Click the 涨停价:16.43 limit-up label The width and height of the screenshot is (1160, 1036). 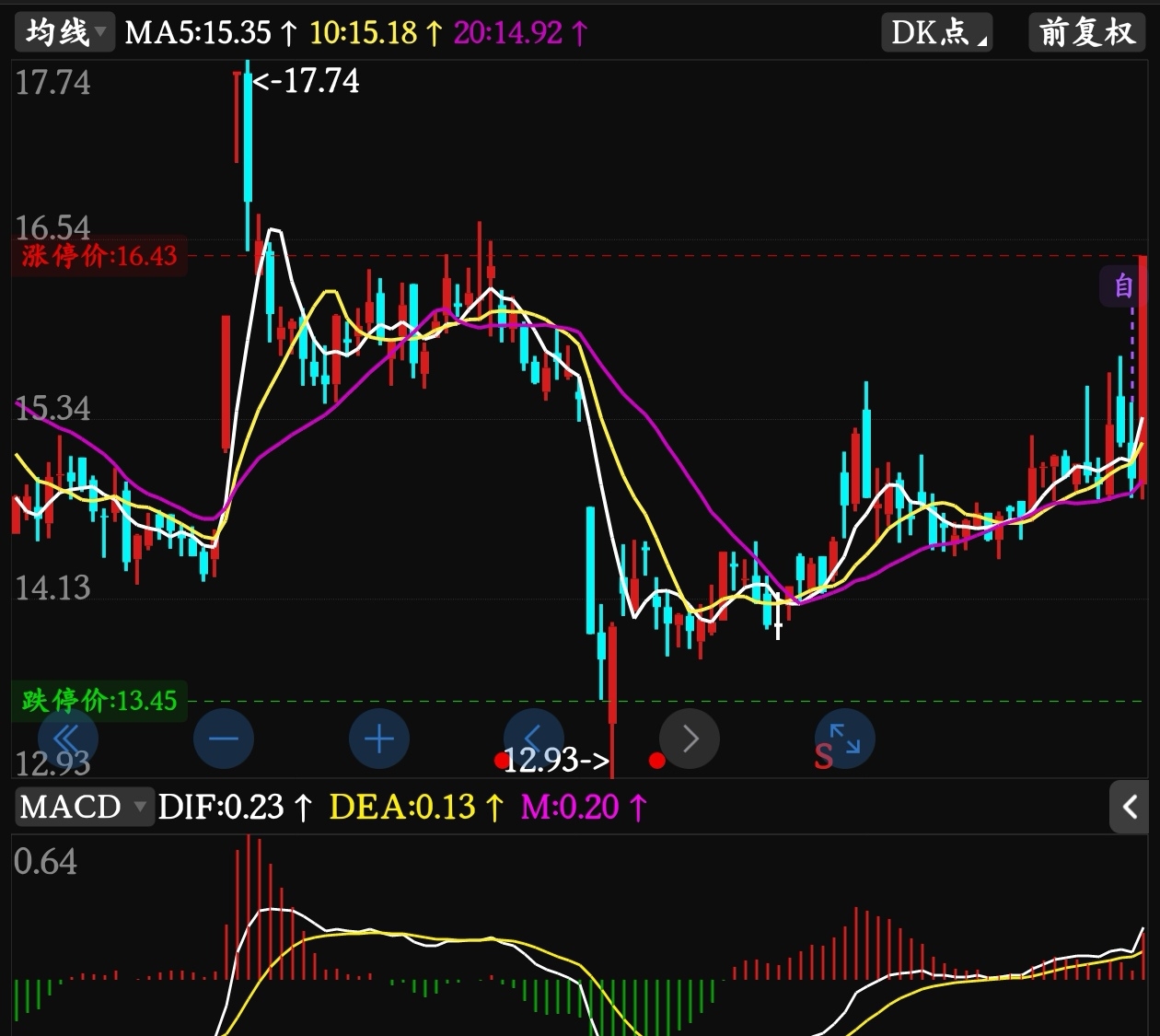coord(99,256)
